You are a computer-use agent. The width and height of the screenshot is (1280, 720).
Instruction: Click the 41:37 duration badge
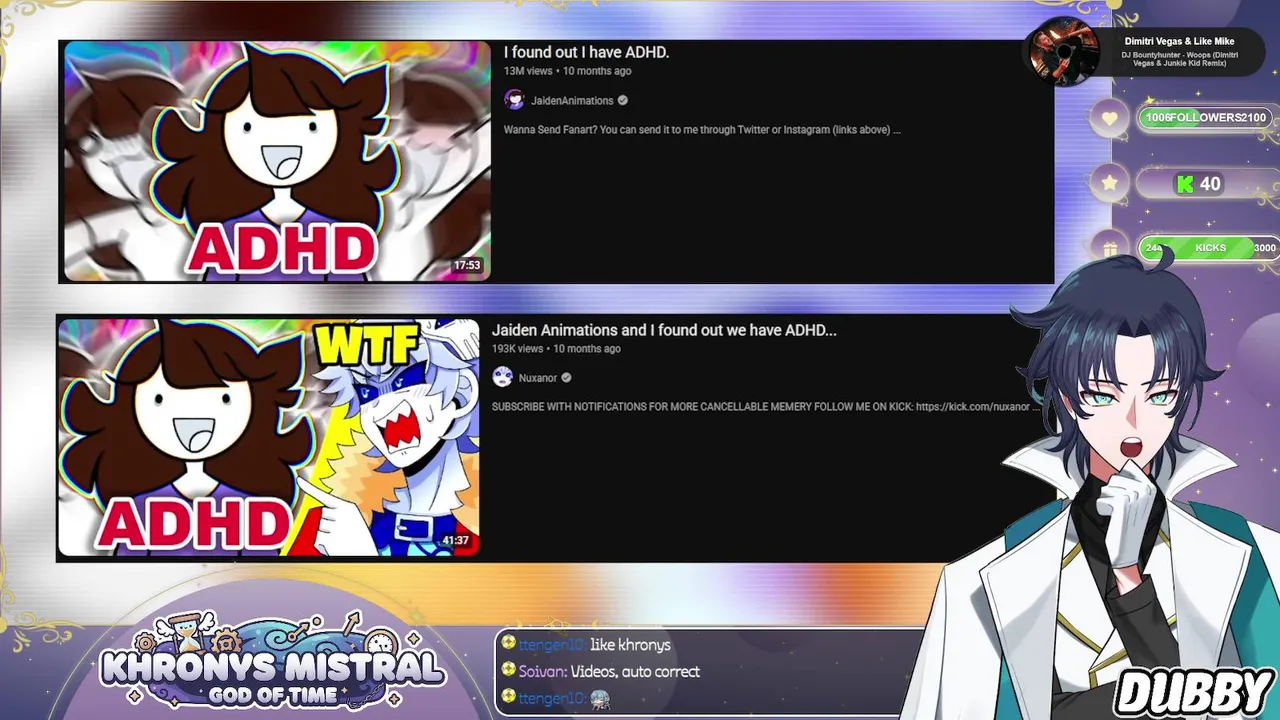click(x=456, y=540)
